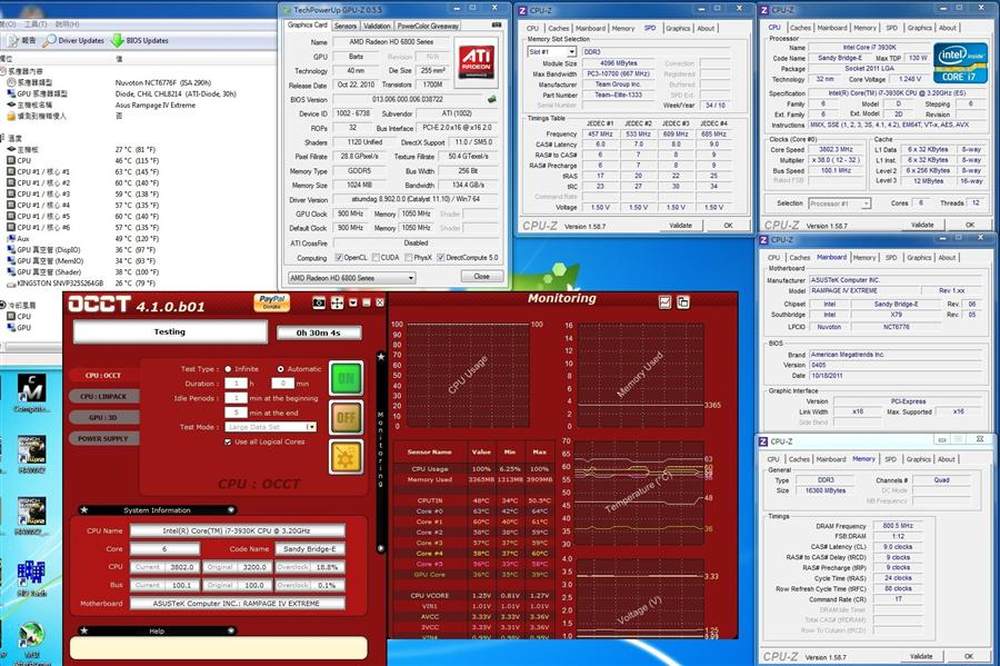Select the POWER SUPPLY test tab
This screenshot has width=1000, height=666.
coord(103,438)
